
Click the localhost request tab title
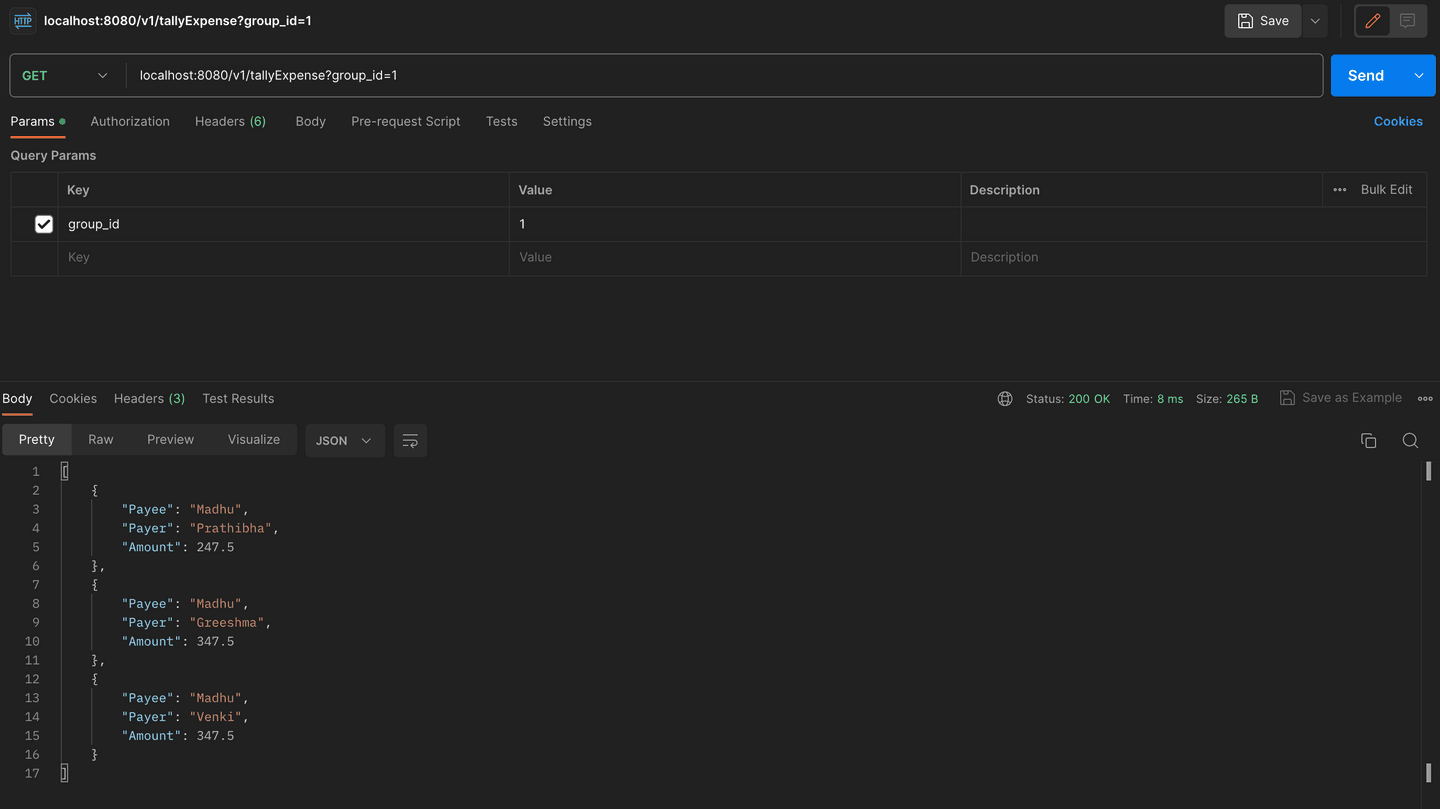178,21
